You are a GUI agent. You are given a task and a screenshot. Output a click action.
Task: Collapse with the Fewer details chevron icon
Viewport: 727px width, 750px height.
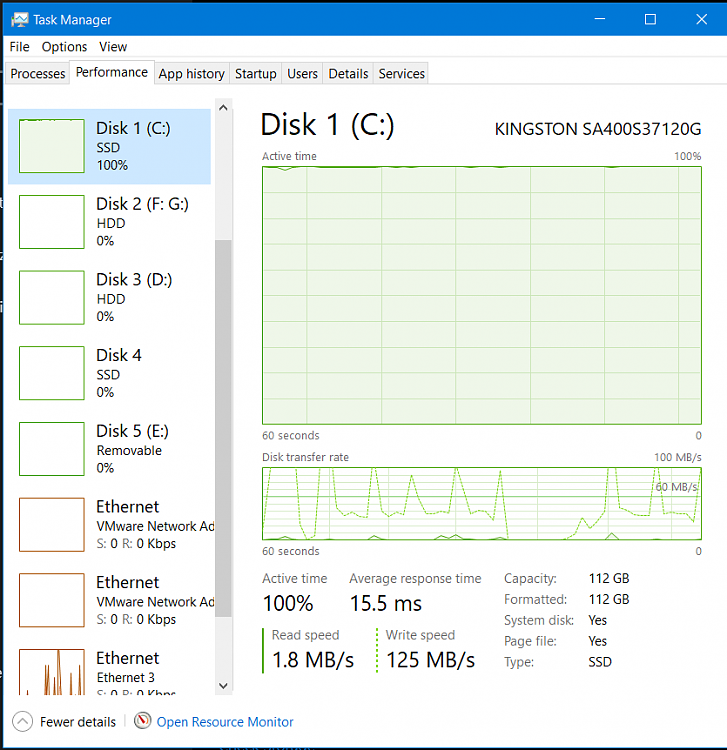22,721
